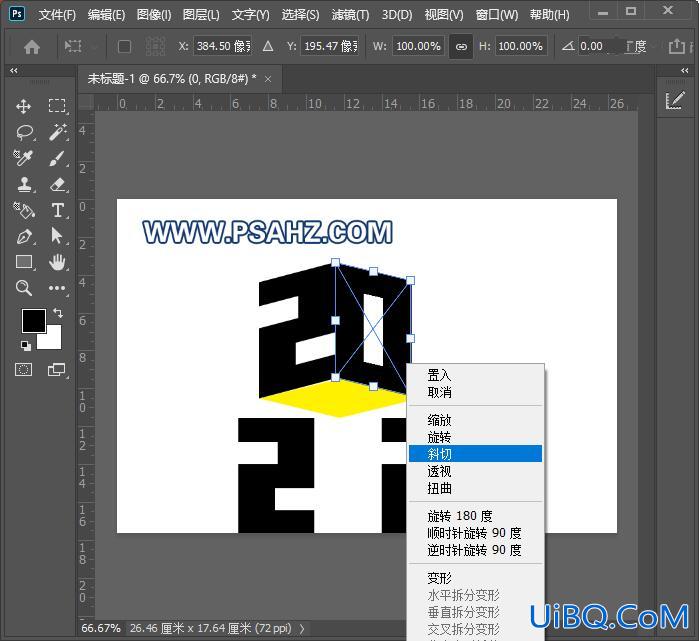Open the 选择(S) menu
699x641 pixels.
point(300,15)
